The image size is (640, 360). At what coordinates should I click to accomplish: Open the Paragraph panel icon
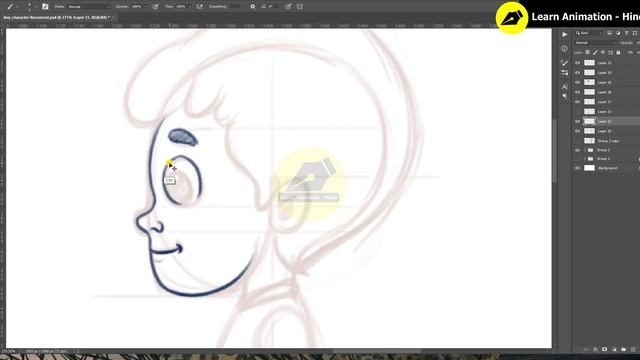(x=564, y=96)
